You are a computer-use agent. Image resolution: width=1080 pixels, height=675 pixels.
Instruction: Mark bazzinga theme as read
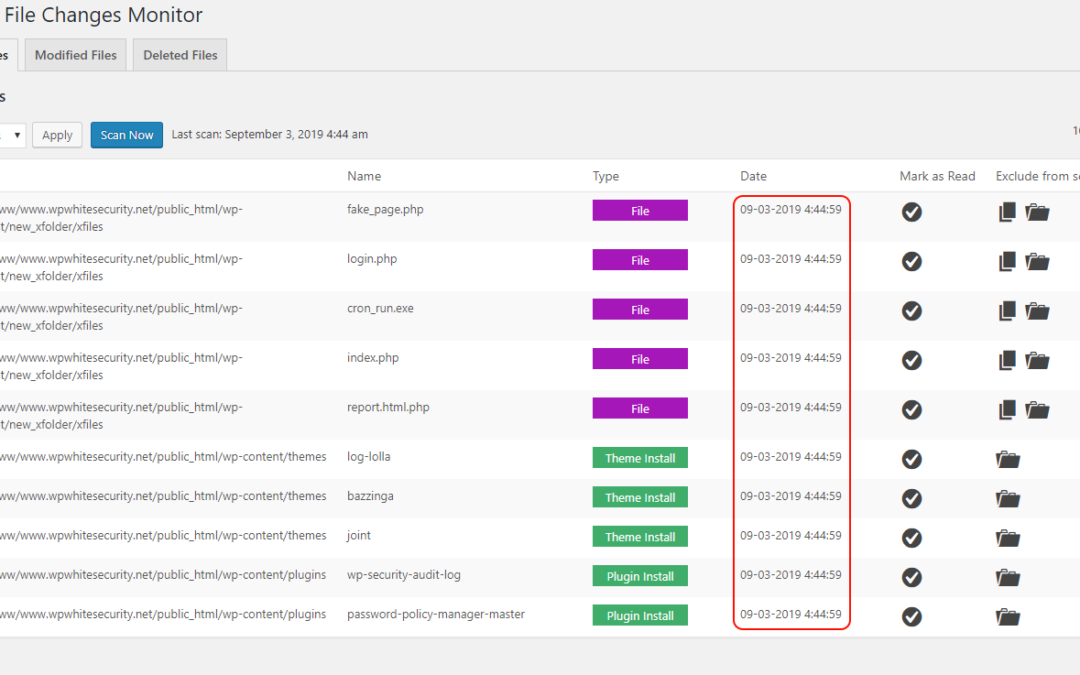pos(911,499)
